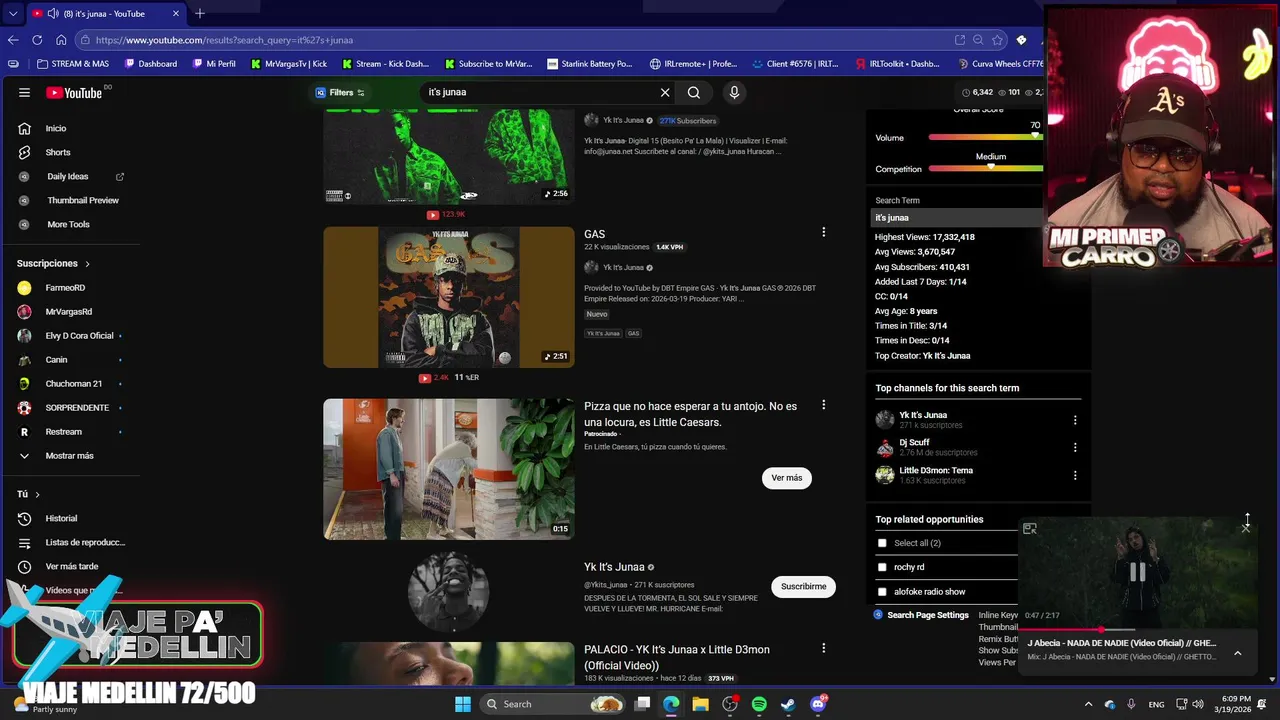This screenshot has height=720, width=1280.
Task: Open options for Little D3mon: Tema channel
Action: pos(1075,475)
